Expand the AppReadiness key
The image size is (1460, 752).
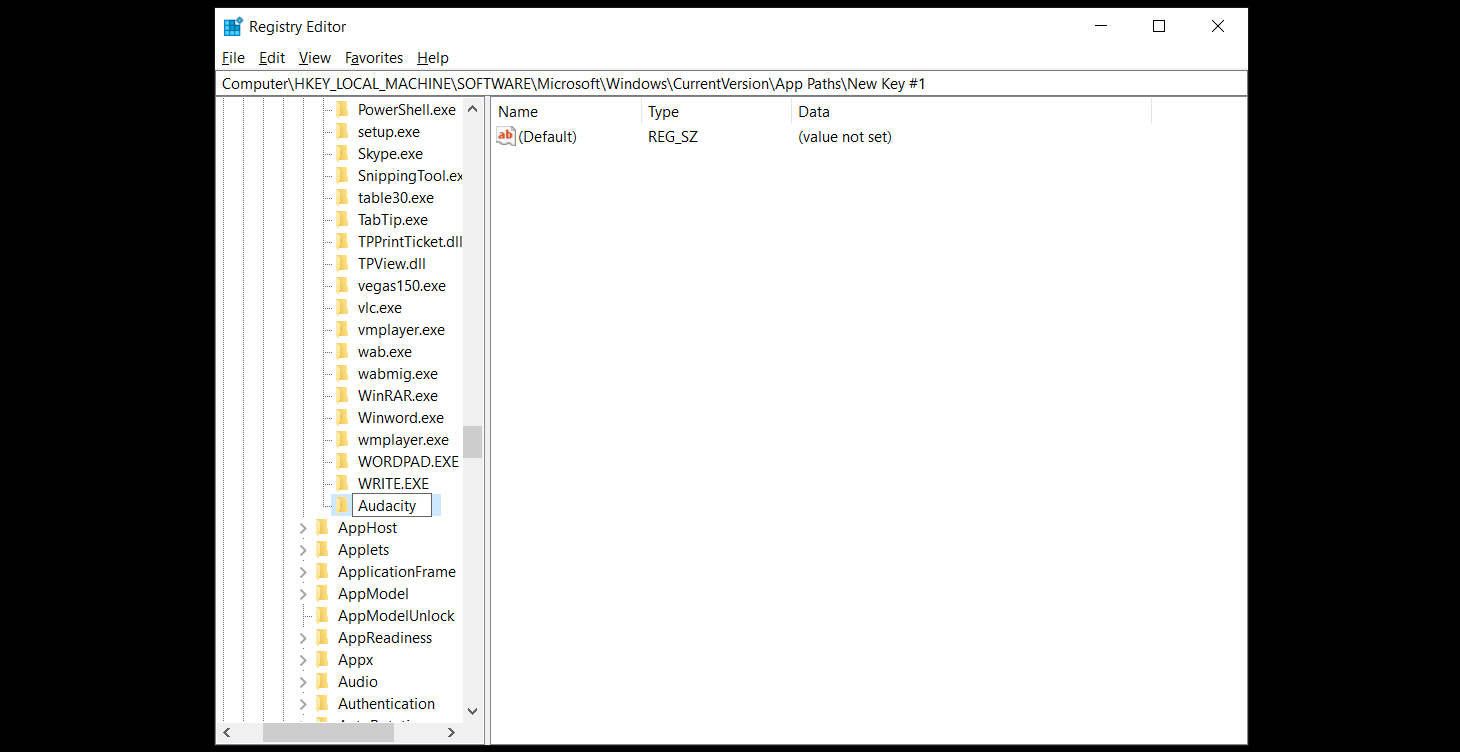[303, 638]
